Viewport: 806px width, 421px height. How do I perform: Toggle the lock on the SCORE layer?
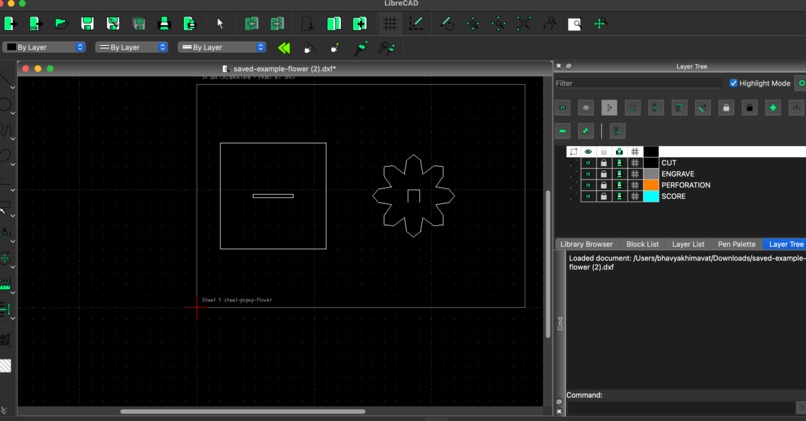pos(604,196)
